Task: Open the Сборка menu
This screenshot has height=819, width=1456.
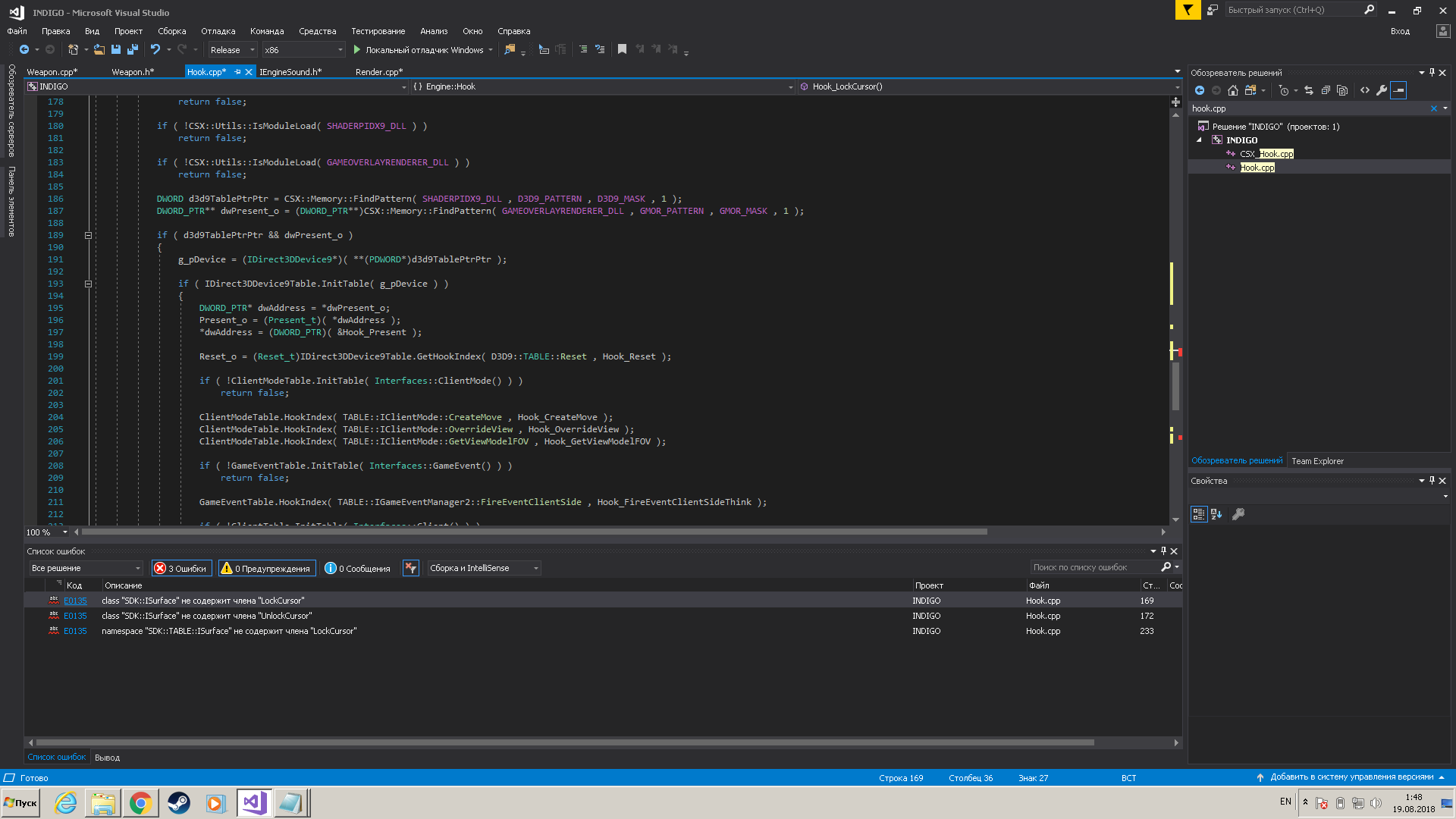Action: click(x=171, y=31)
